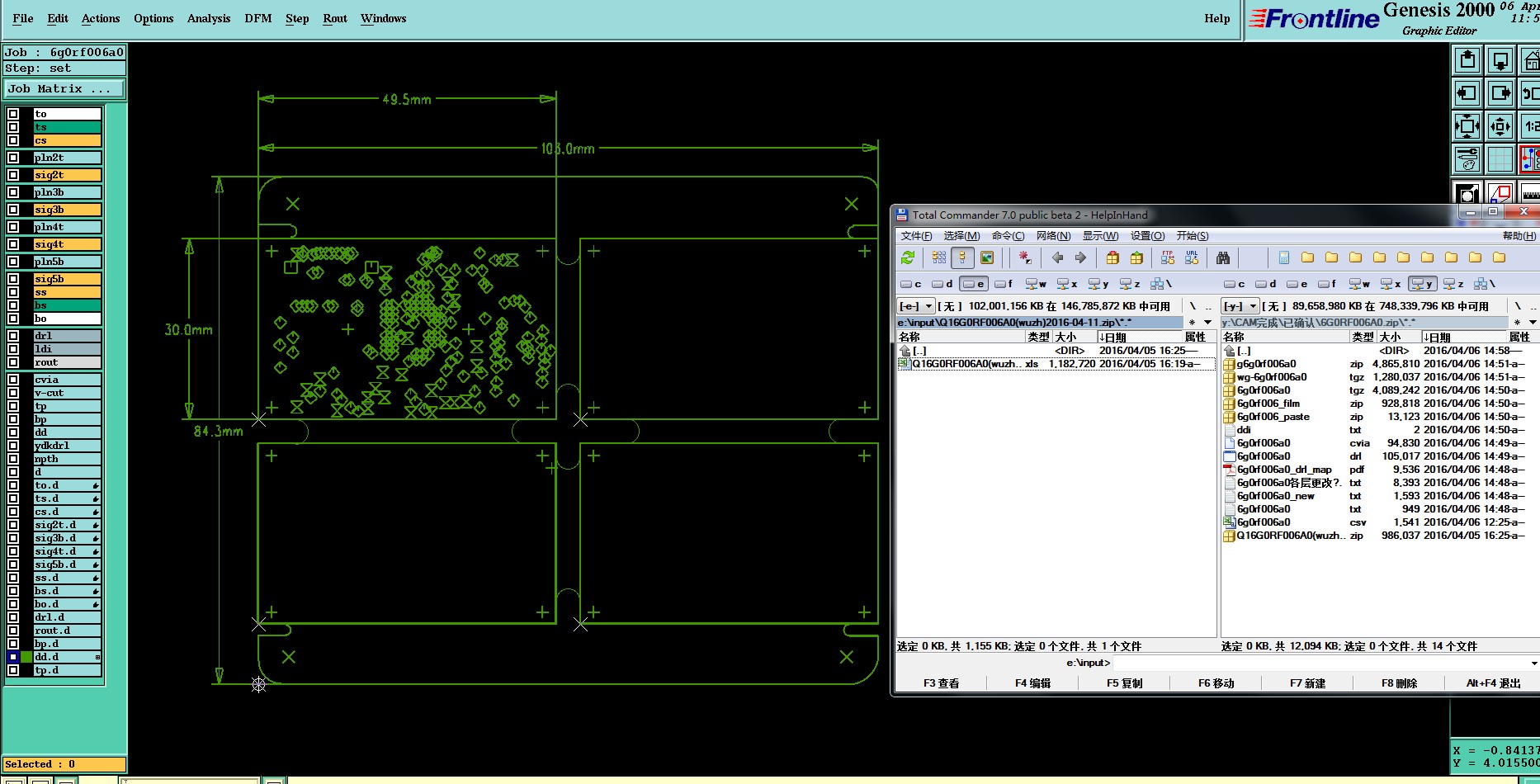Click the home view icon in Genesis

(x=1531, y=60)
